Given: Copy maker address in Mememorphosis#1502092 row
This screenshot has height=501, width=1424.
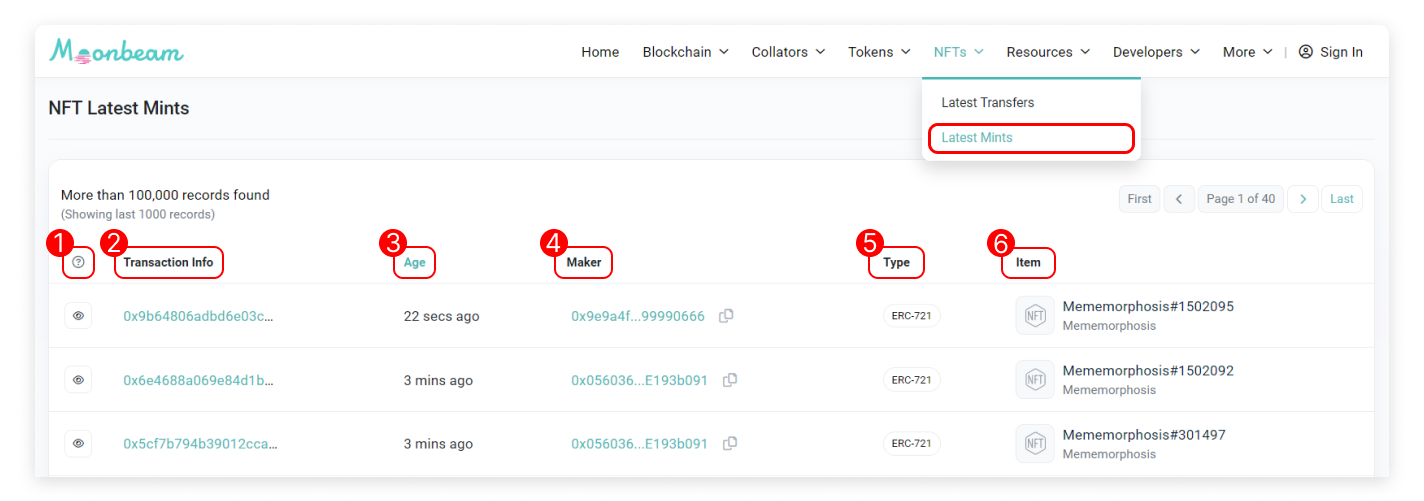Looking at the screenshot, I should point(731,380).
